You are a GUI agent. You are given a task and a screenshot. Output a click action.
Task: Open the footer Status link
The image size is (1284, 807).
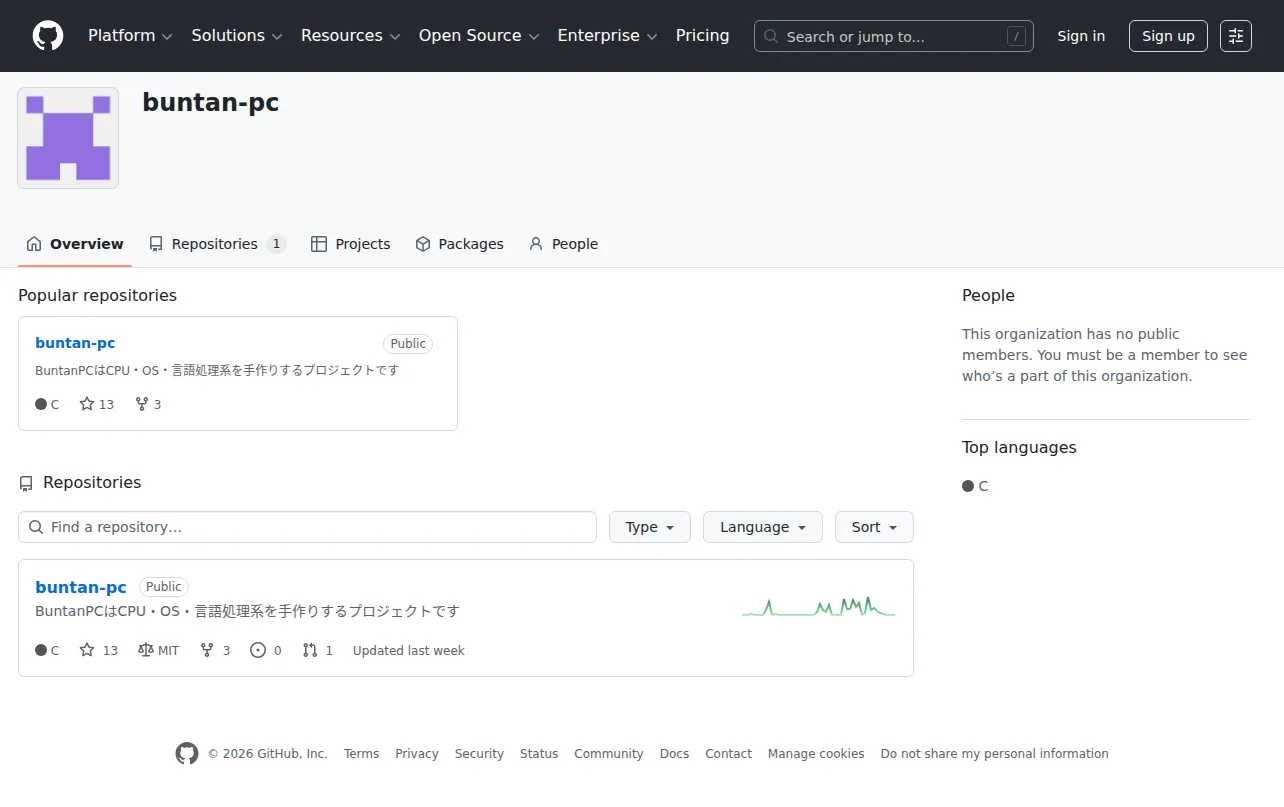pos(539,754)
